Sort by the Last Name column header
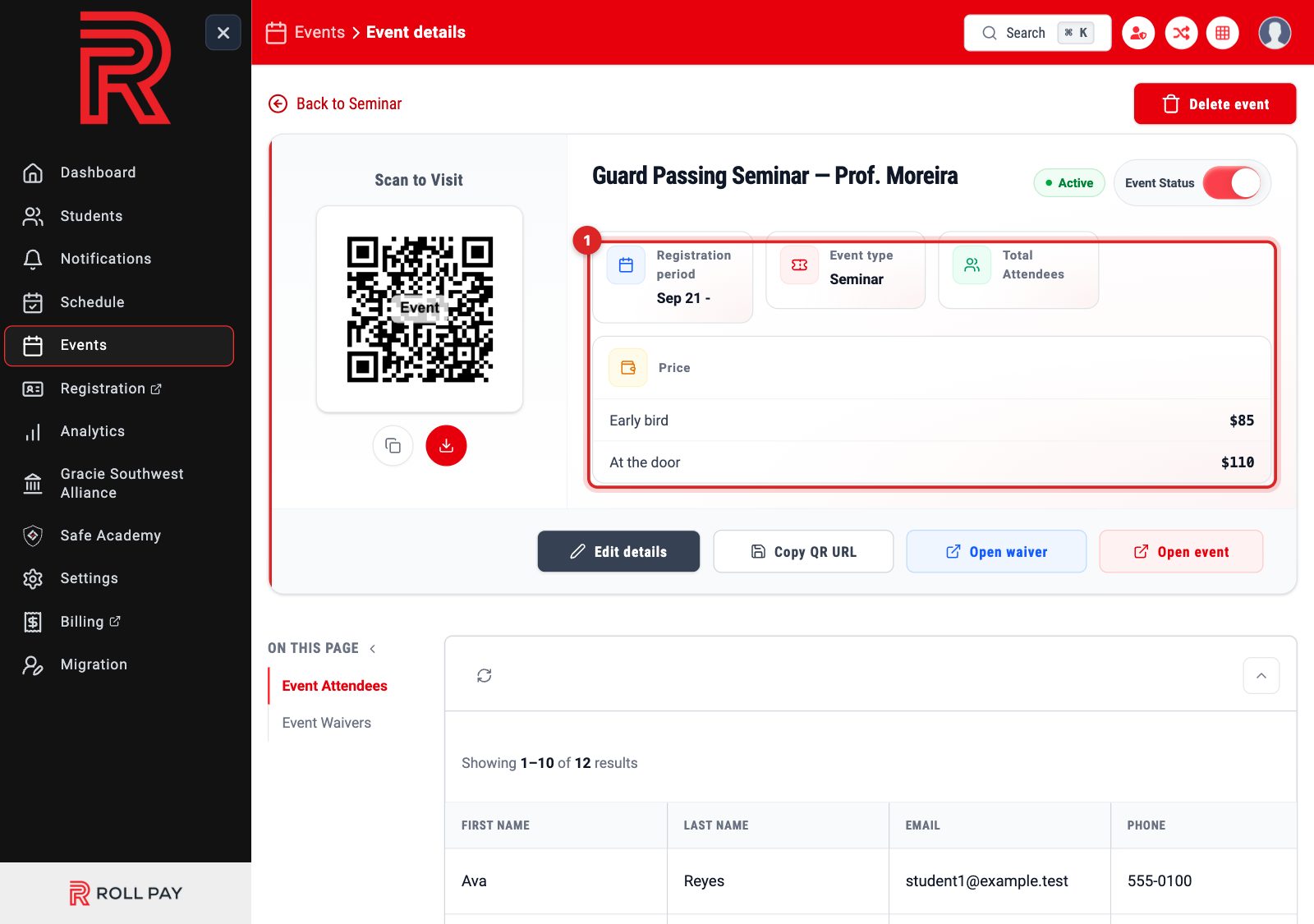The image size is (1314, 924). coord(778,825)
